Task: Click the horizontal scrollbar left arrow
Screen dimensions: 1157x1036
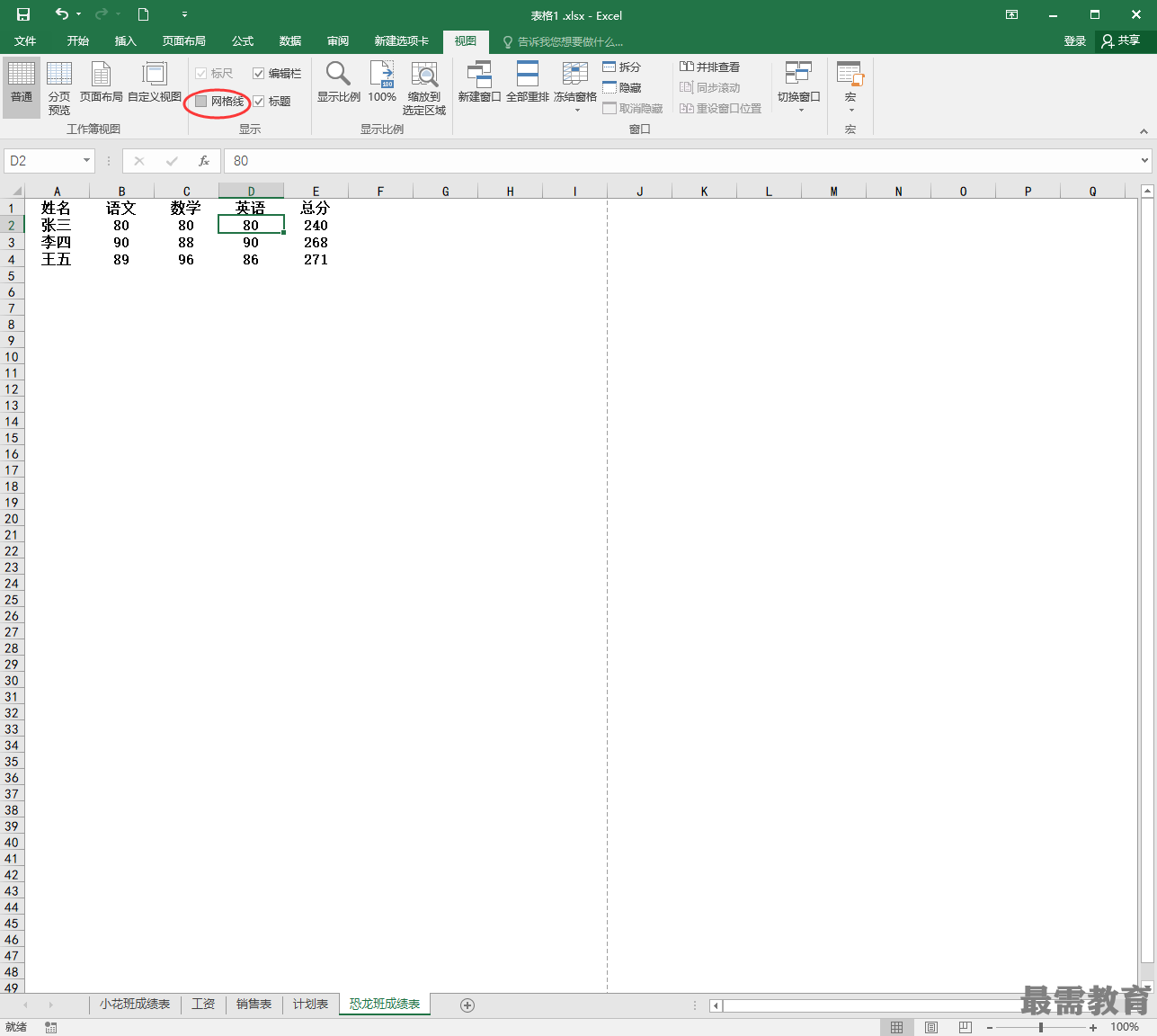Action: [x=716, y=1005]
